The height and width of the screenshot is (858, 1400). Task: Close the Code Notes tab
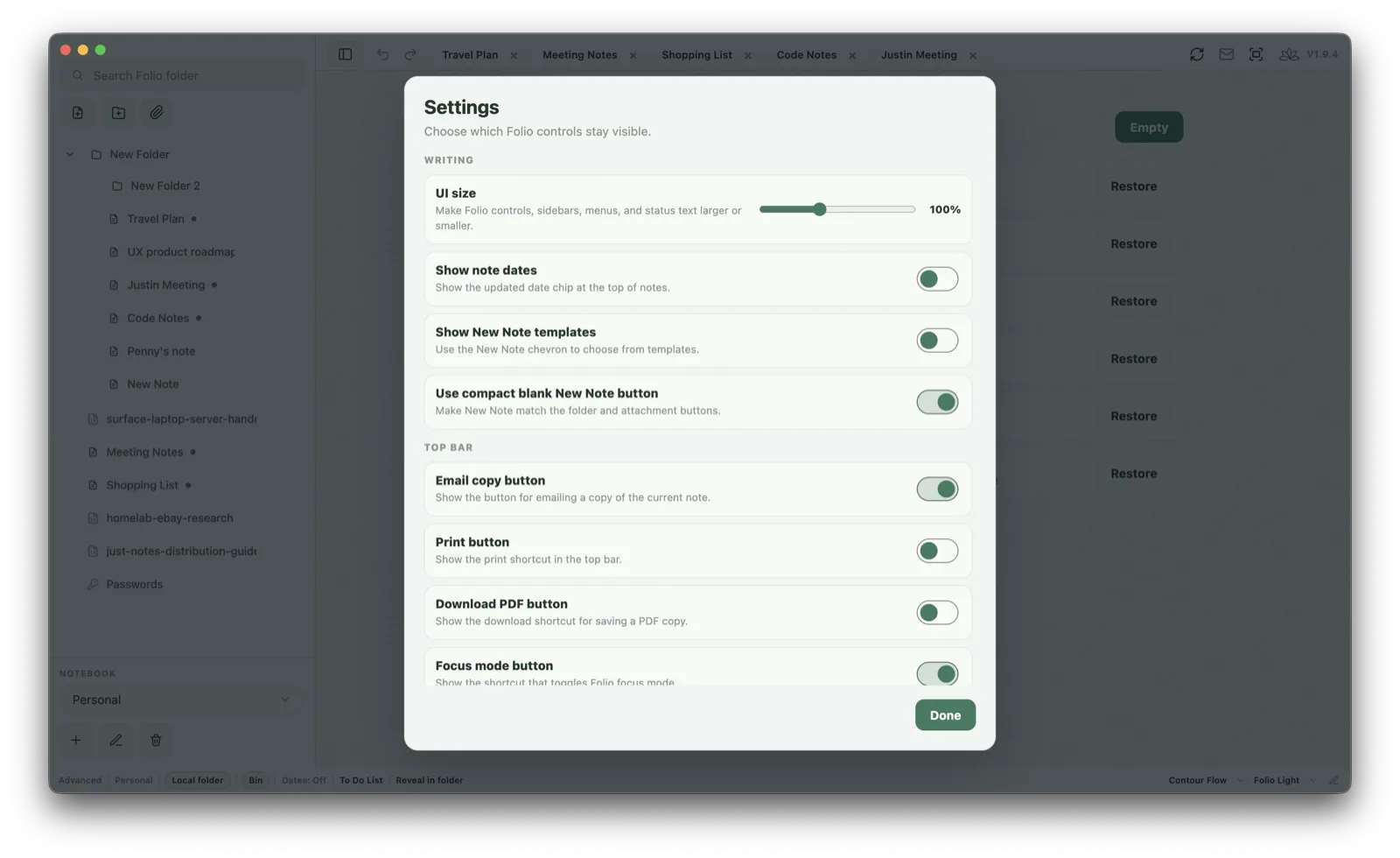click(x=852, y=55)
